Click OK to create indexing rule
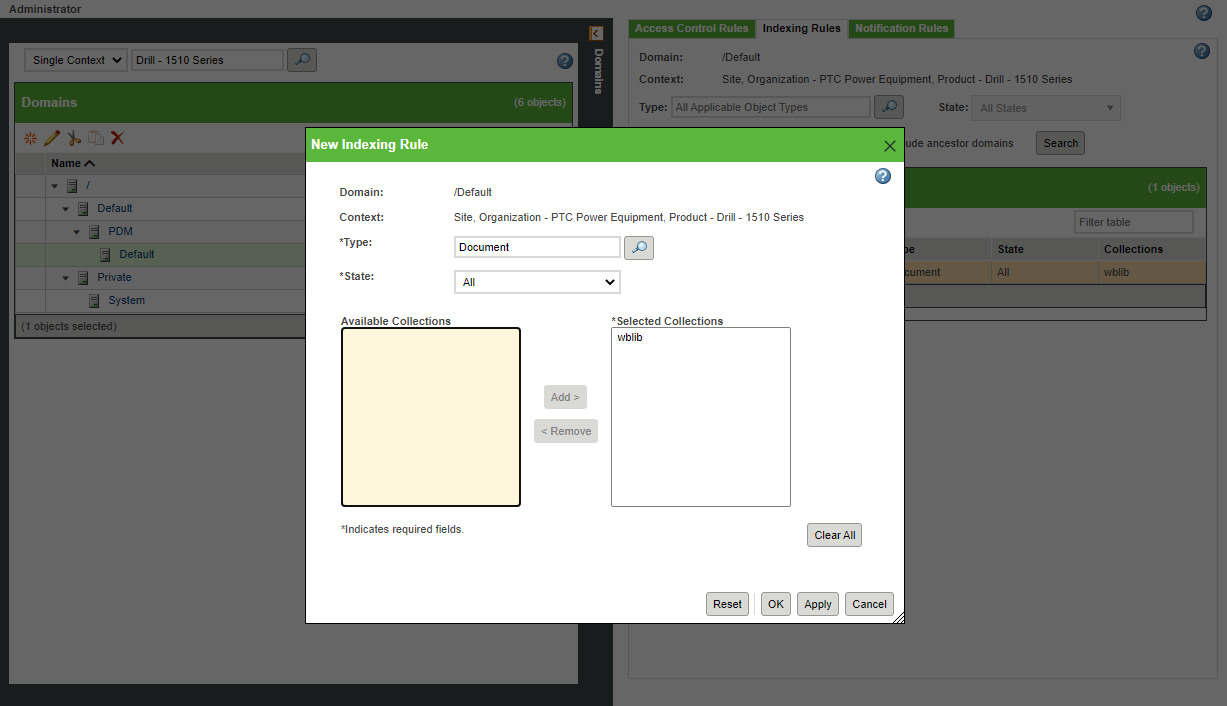 (776, 604)
